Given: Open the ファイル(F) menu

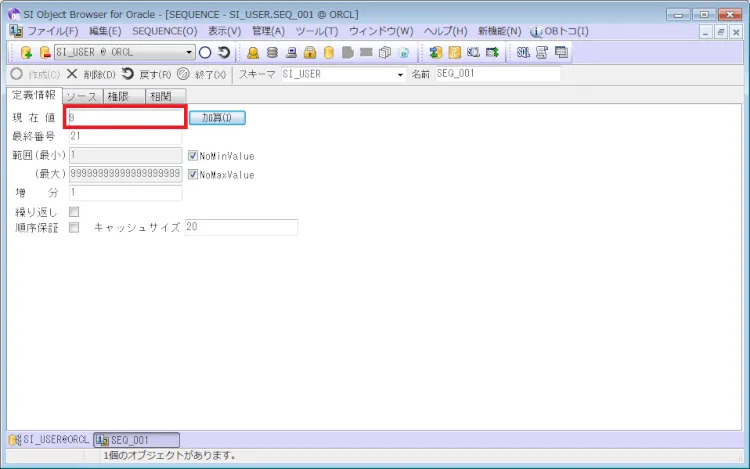Looking at the screenshot, I should [53, 32].
